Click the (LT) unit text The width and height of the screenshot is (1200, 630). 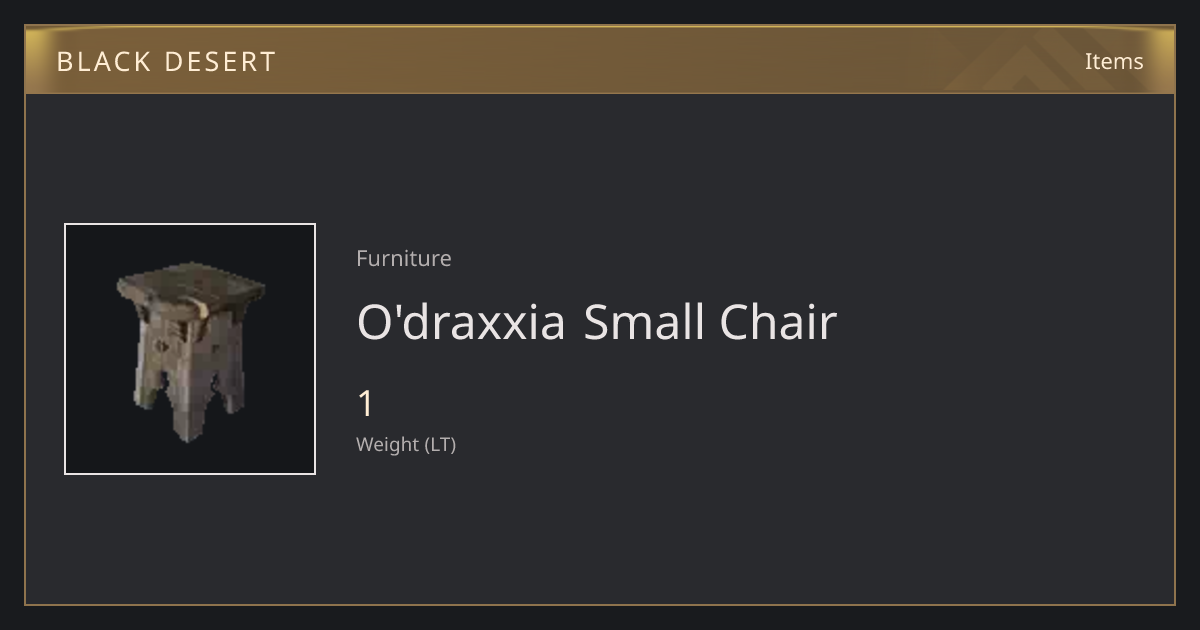coord(441,445)
